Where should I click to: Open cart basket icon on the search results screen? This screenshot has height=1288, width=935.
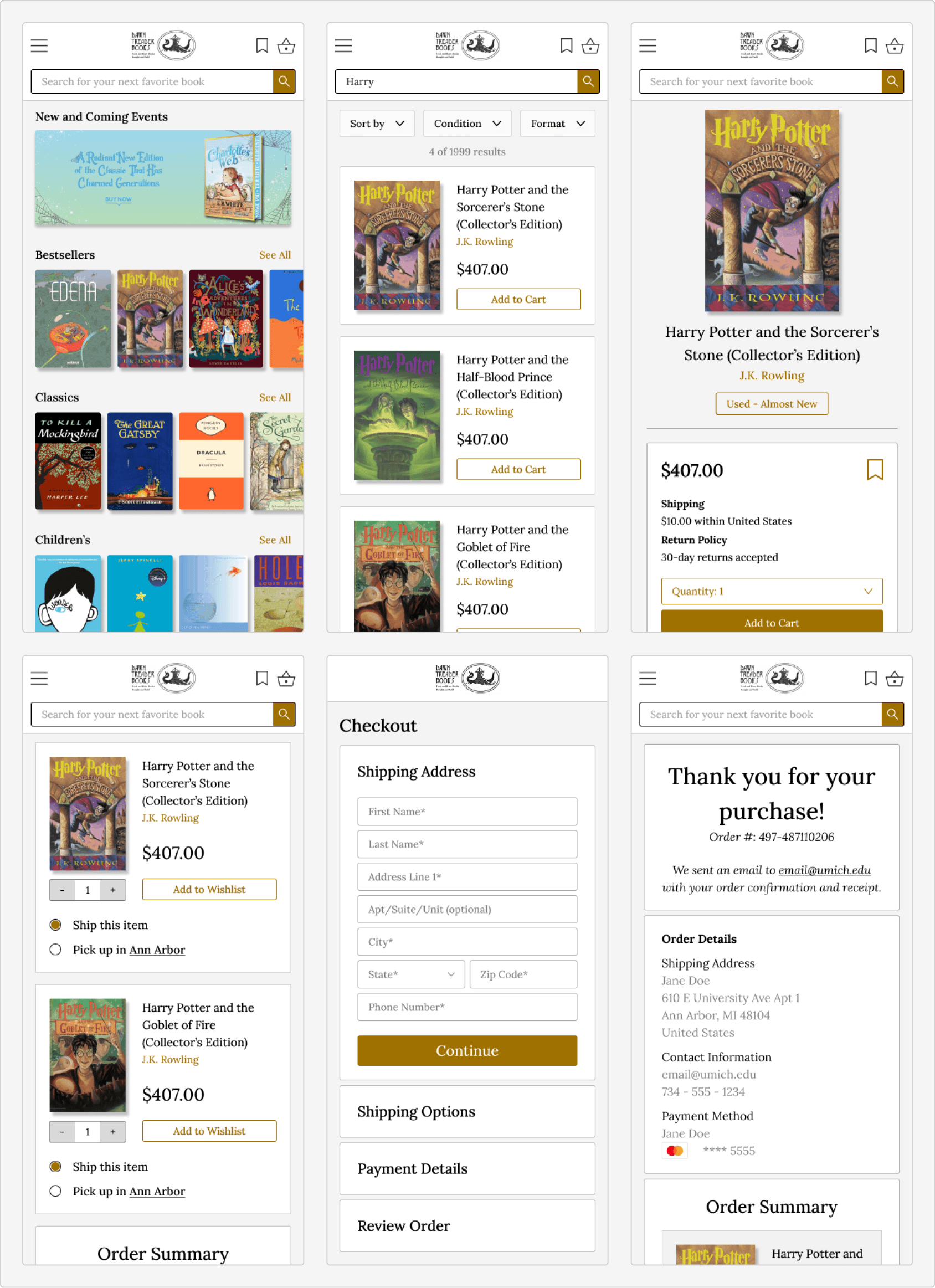coord(590,45)
